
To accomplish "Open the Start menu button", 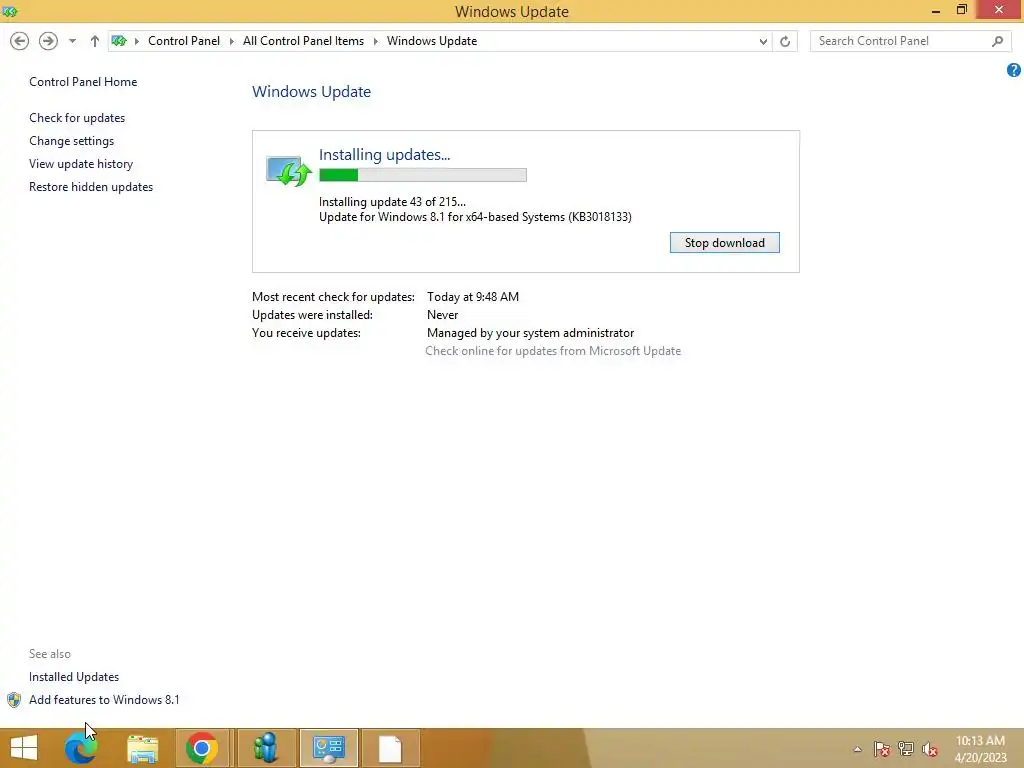I will coord(24,748).
